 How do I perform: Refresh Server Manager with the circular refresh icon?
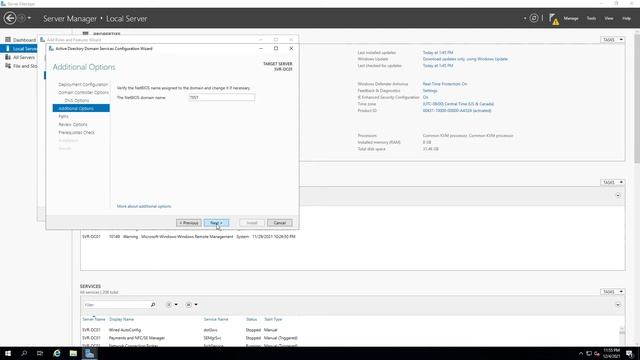click(x=533, y=18)
